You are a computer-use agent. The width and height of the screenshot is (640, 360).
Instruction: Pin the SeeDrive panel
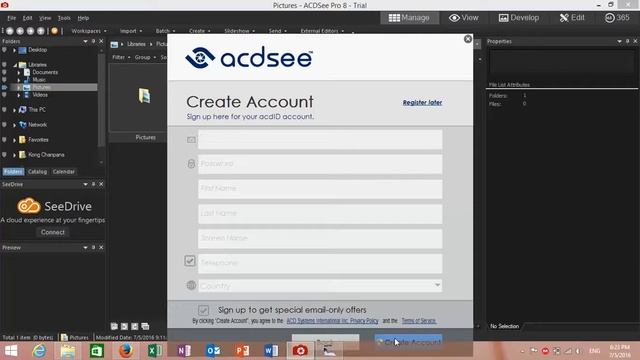[93, 184]
